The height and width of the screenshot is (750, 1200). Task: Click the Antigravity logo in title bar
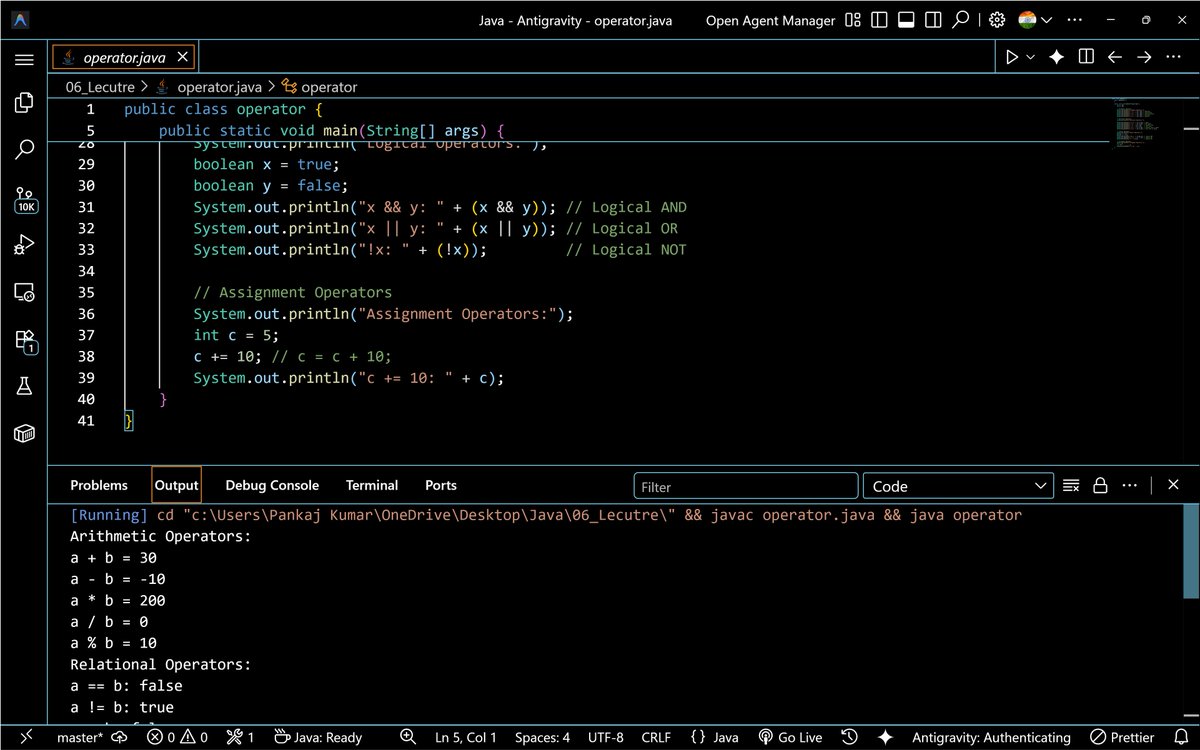[21, 20]
